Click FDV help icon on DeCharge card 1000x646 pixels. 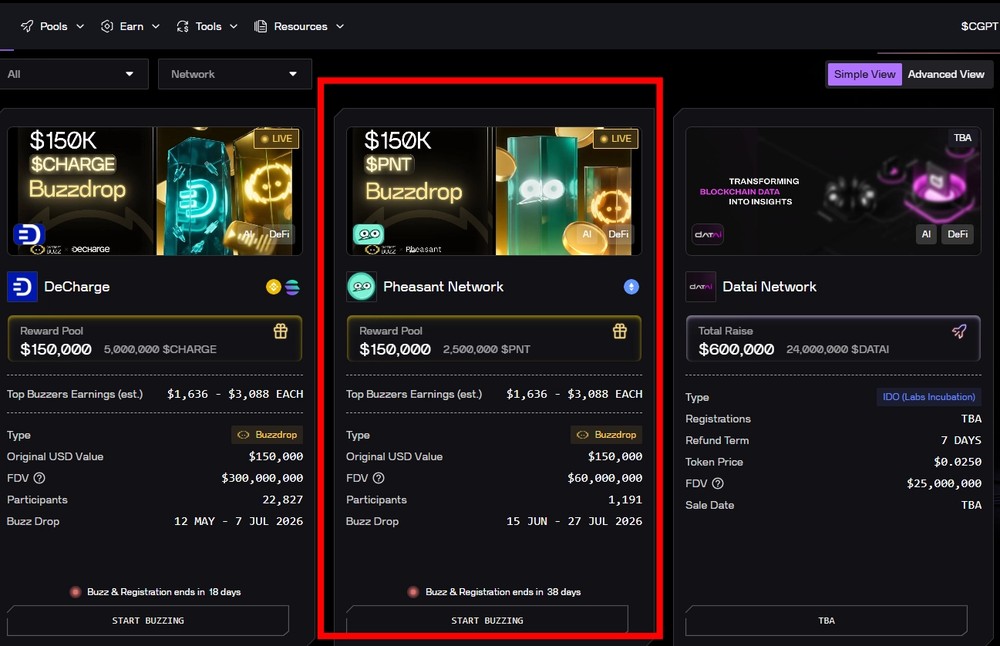[39, 478]
